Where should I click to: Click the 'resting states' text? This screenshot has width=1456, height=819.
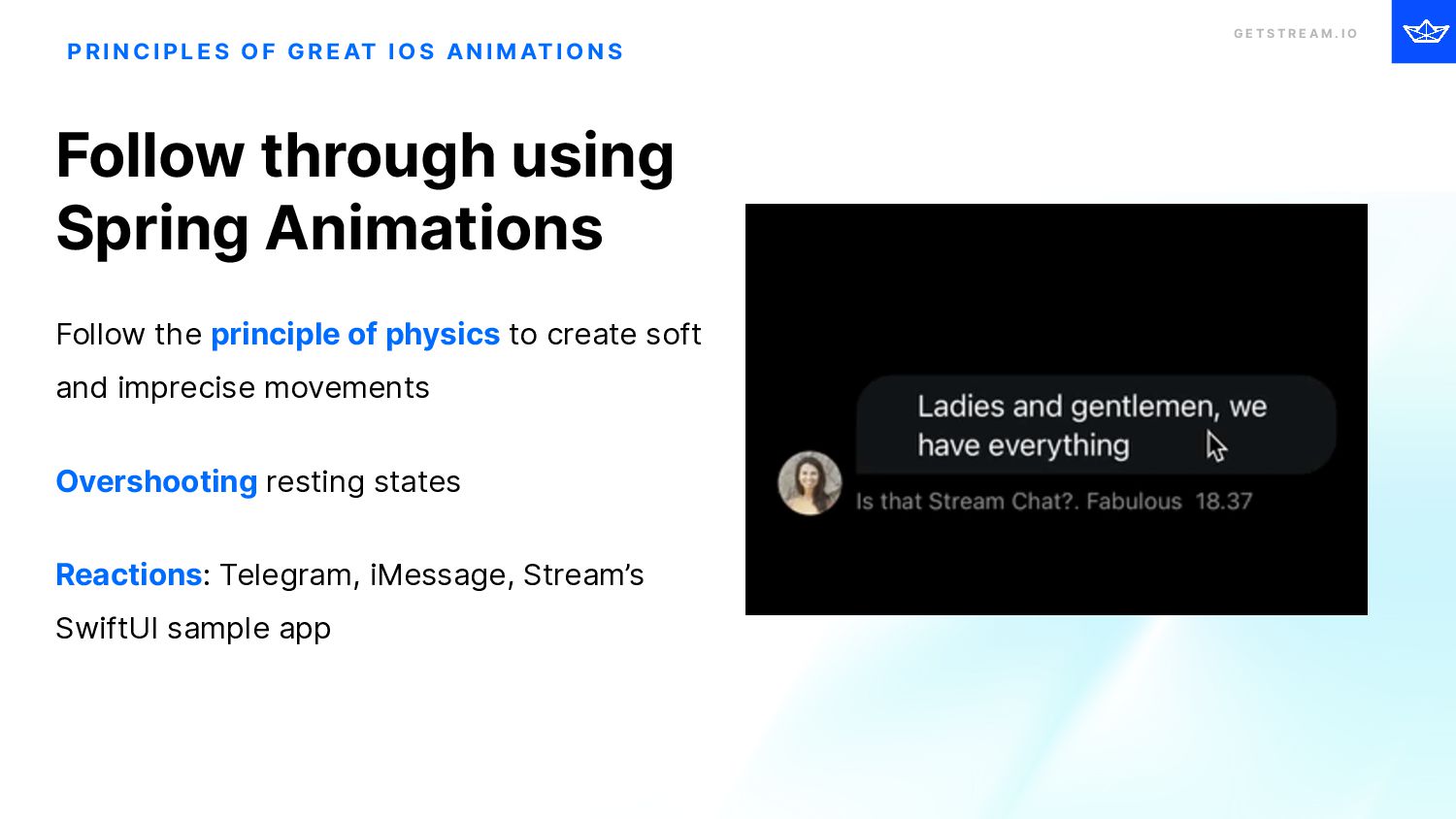coord(363,481)
